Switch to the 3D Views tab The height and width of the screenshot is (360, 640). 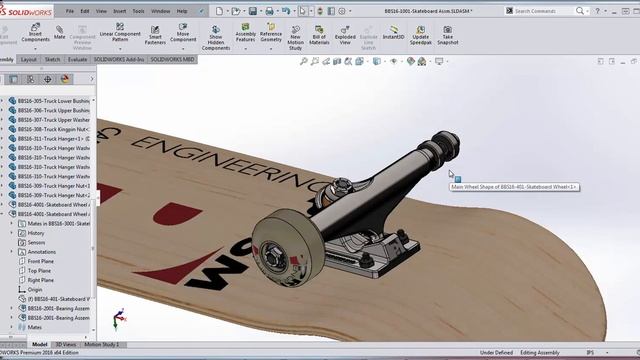click(x=66, y=344)
